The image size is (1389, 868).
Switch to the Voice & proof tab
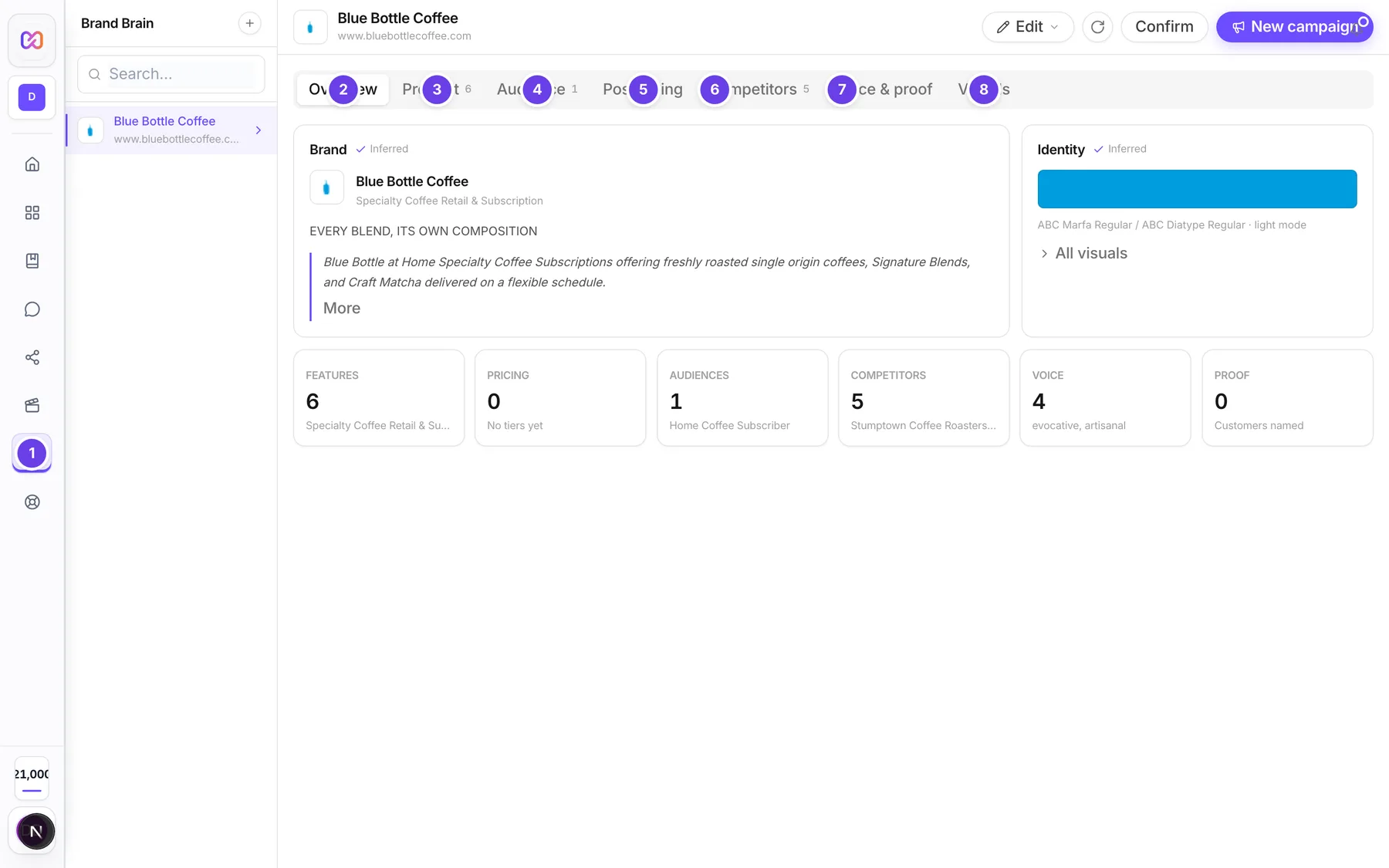[x=880, y=90]
